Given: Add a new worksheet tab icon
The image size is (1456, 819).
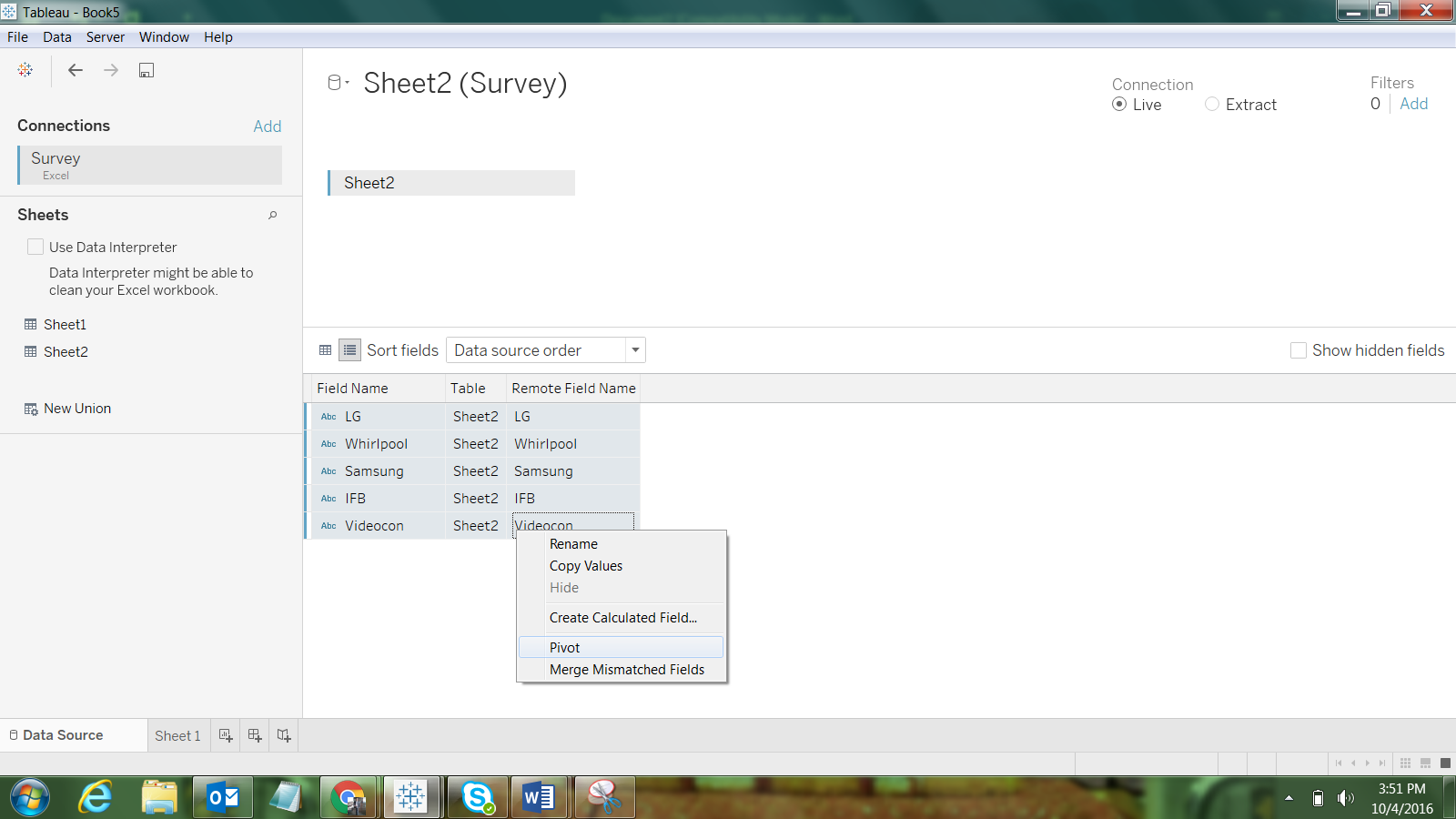Looking at the screenshot, I should (x=226, y=735).
